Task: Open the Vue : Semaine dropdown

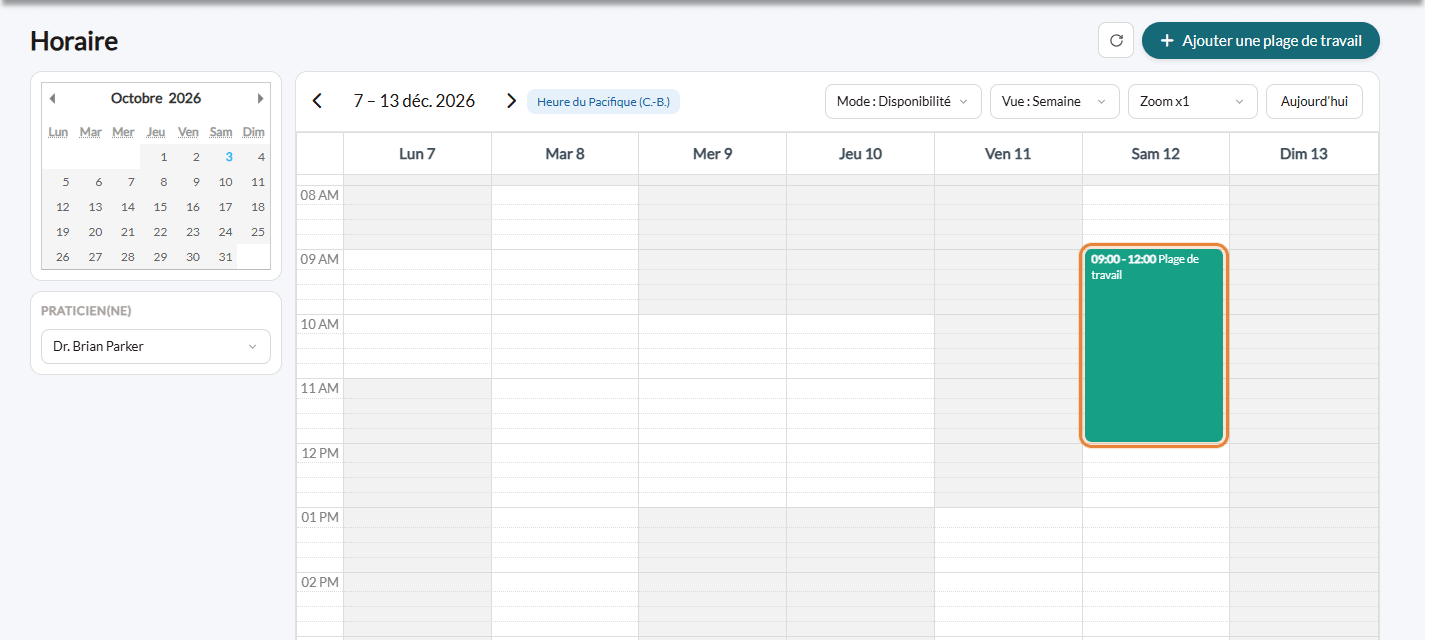Action: point(1055,101)
